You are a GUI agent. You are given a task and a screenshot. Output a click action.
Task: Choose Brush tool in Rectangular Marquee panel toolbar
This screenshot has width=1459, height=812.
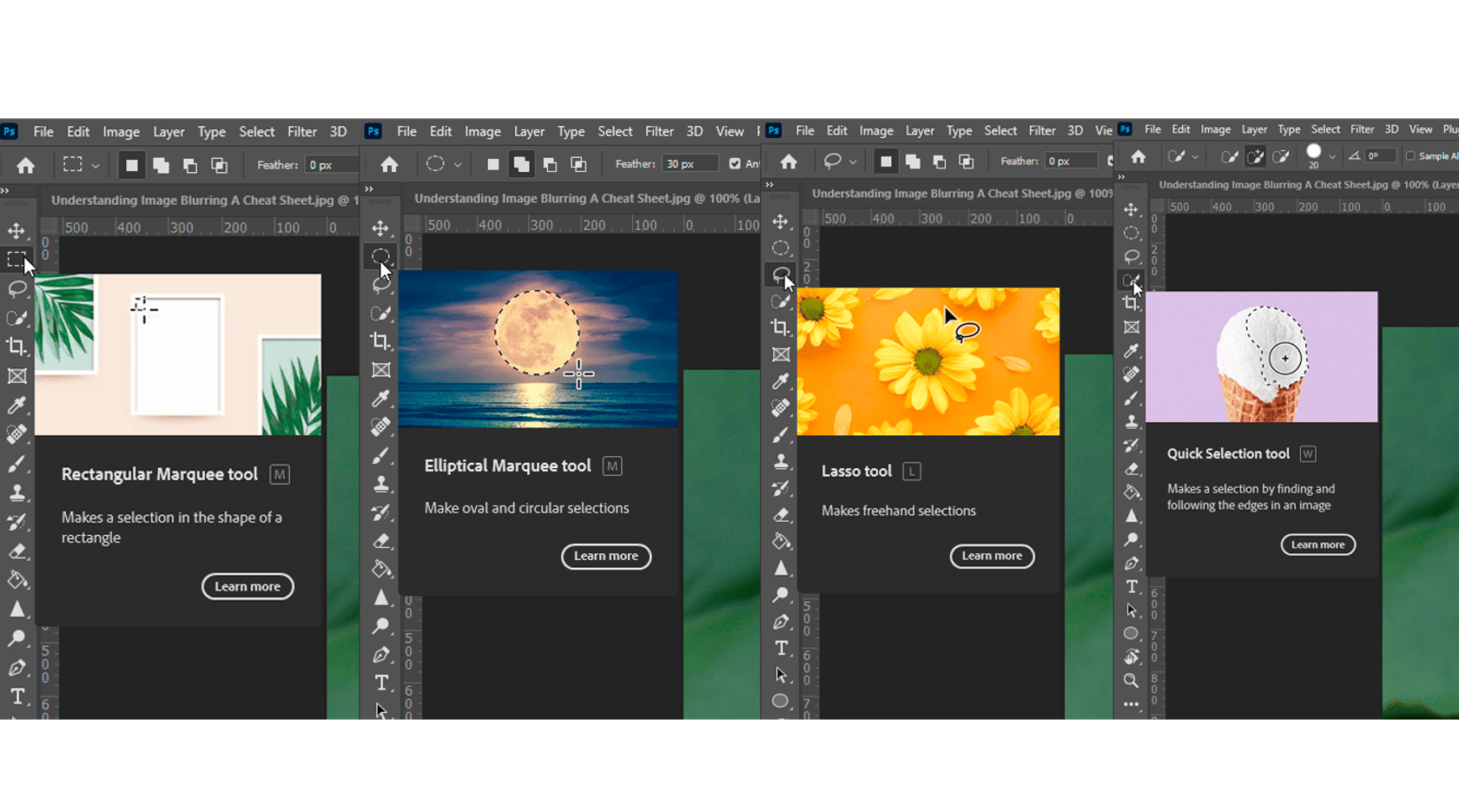point(17,464)
